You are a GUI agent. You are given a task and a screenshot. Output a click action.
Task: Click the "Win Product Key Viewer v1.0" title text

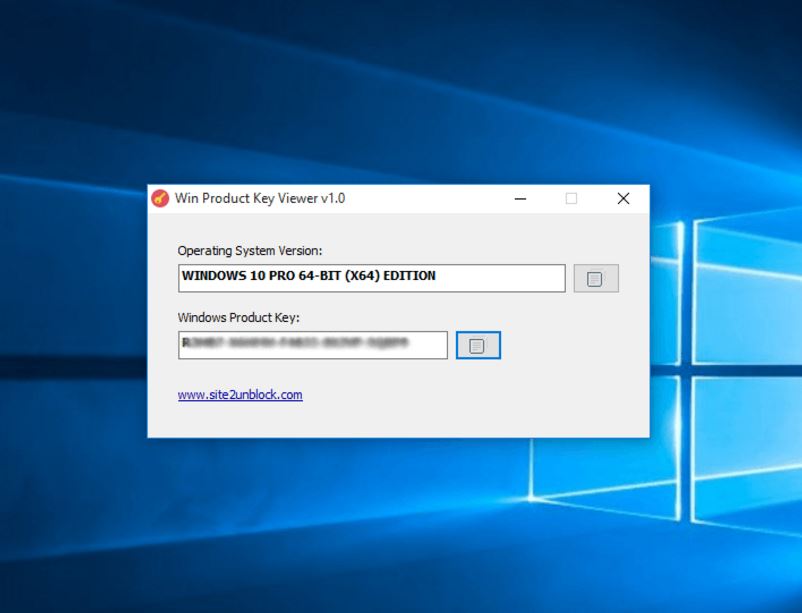(x=260, y=199)
